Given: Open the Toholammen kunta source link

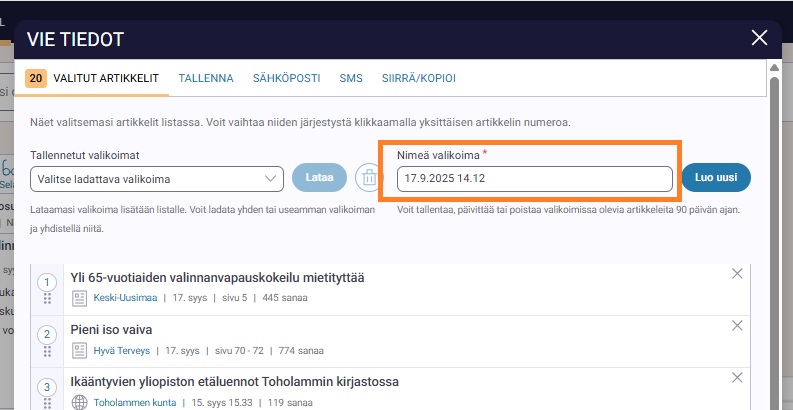Looking at the screenshot, I should click(135, 403).
